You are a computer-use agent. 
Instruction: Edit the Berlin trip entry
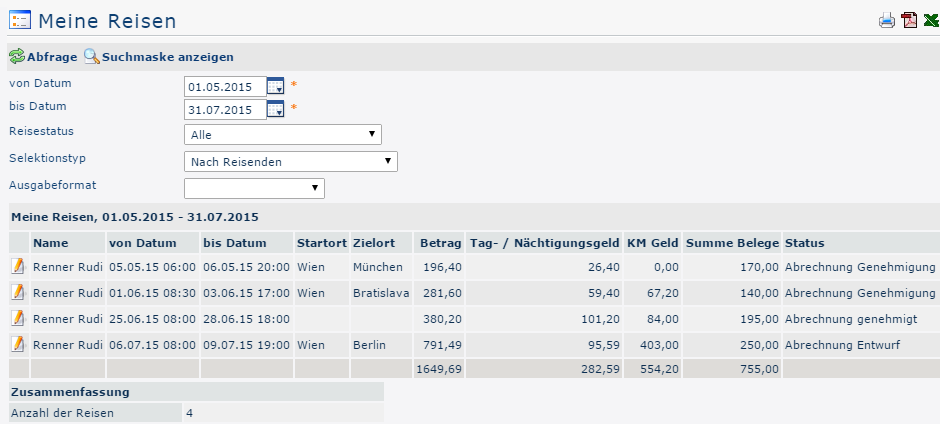click(x=18, y=344)
